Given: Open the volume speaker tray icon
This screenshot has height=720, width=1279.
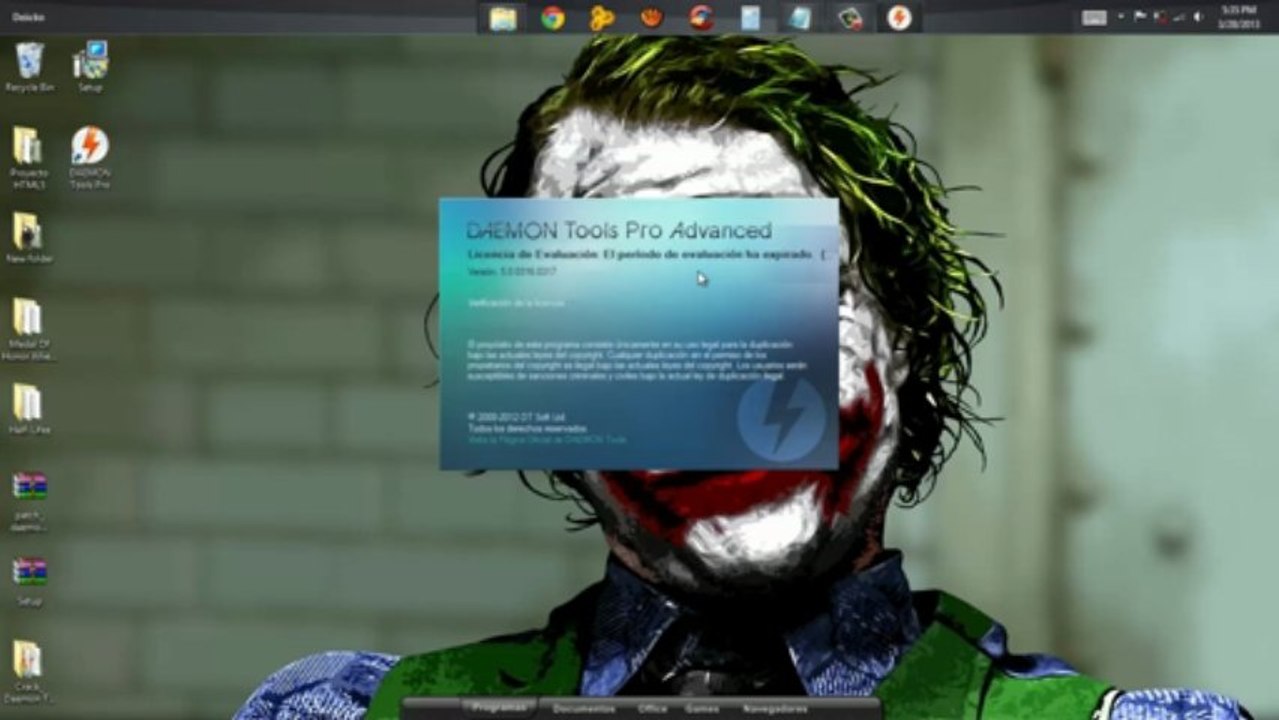Looking at the screenshot, I should [x=1198, y=16].
